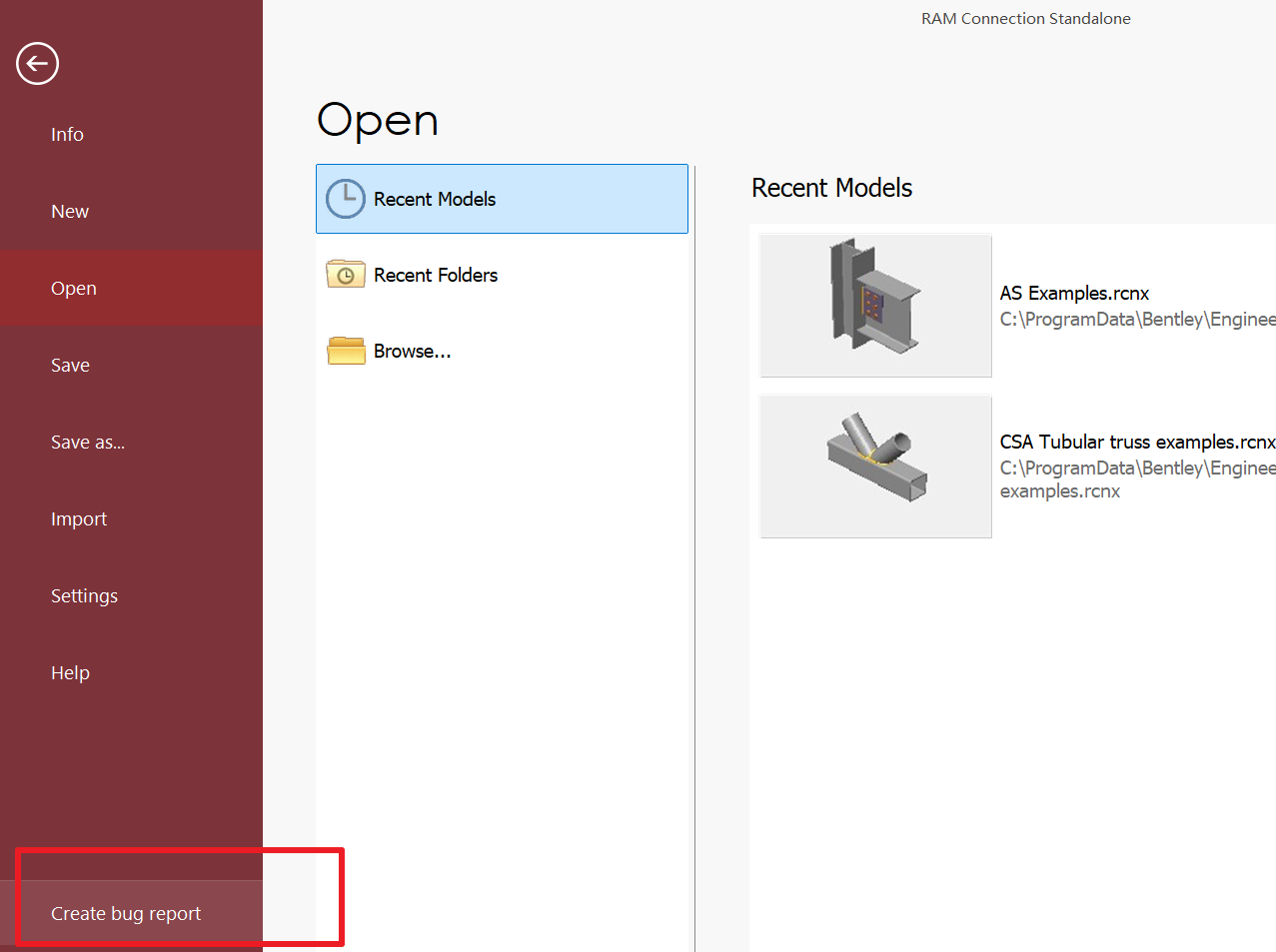
Task: Open Settings from the sidebar
Action: (84, 595)
